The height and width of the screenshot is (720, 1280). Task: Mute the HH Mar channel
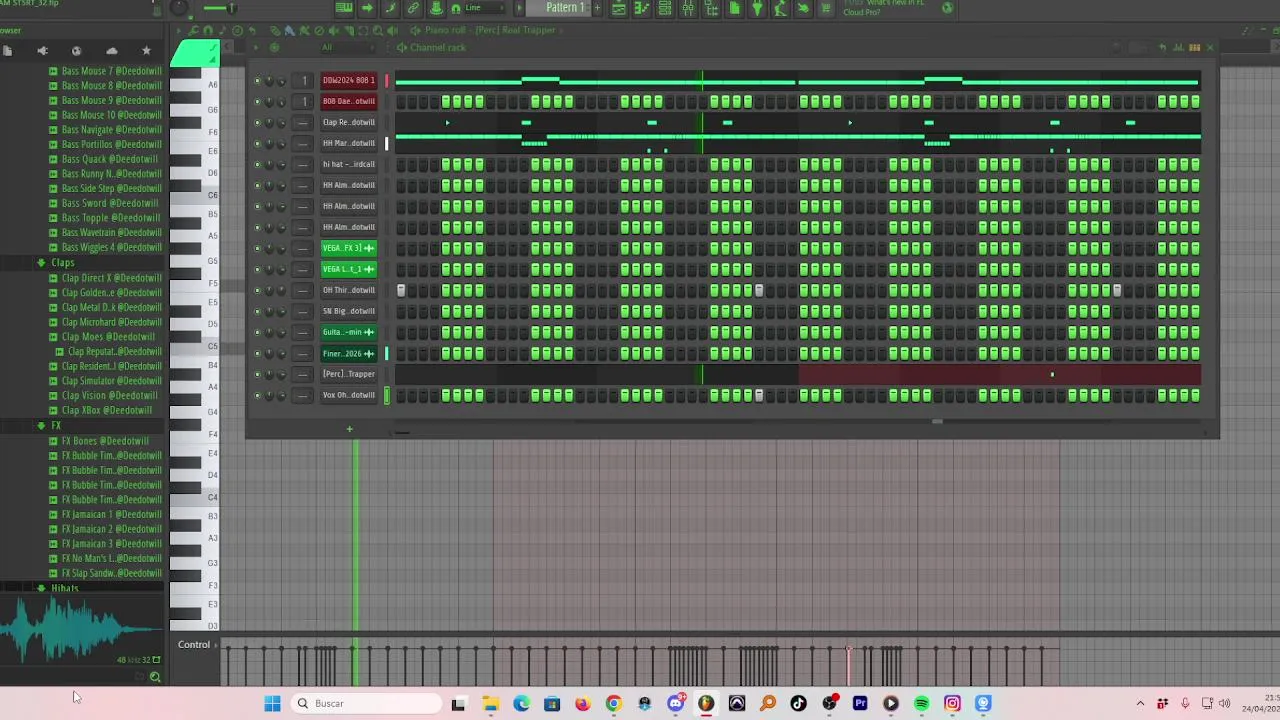257,143
